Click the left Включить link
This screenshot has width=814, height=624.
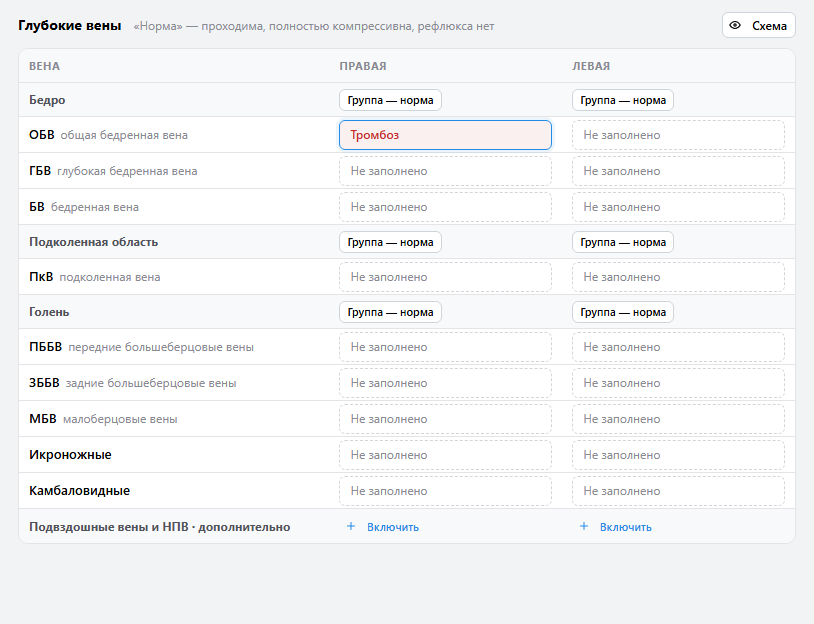[x=626, y=527]
